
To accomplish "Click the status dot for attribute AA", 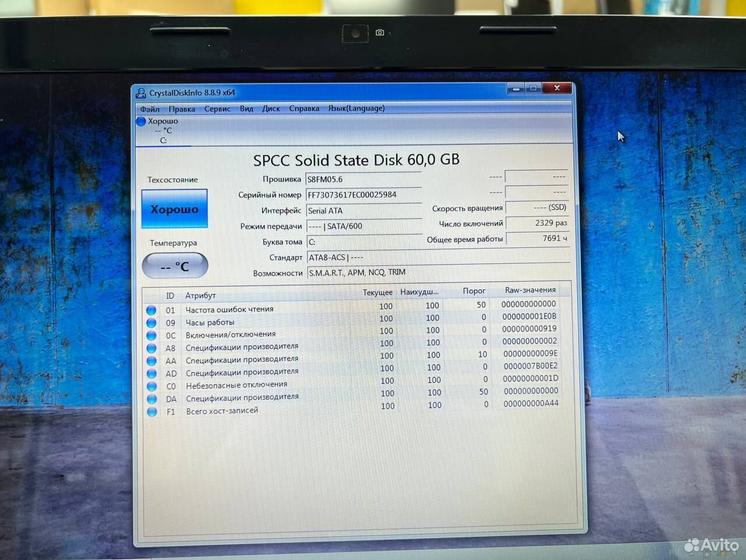I will click(x=151, y=361).
